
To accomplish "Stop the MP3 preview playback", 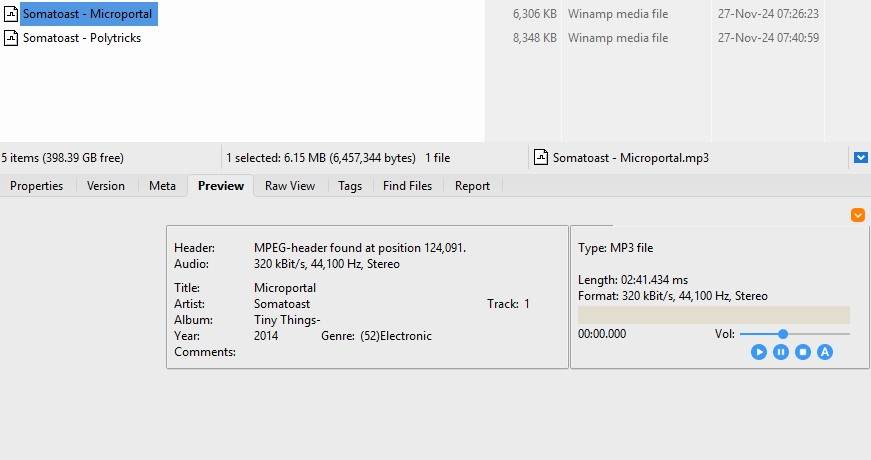I will (x=803, y=352).
